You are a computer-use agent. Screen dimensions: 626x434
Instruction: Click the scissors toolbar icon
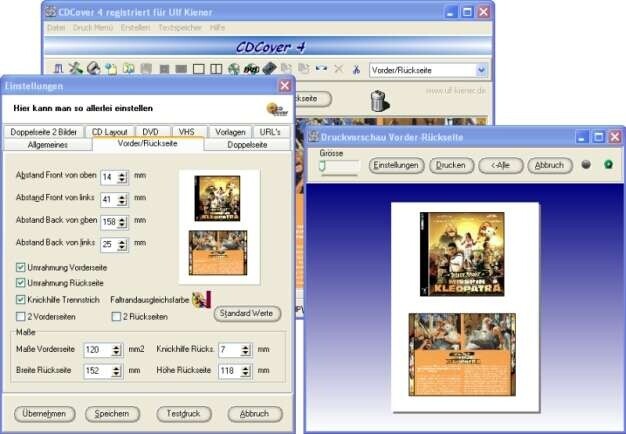pos(356,70)
